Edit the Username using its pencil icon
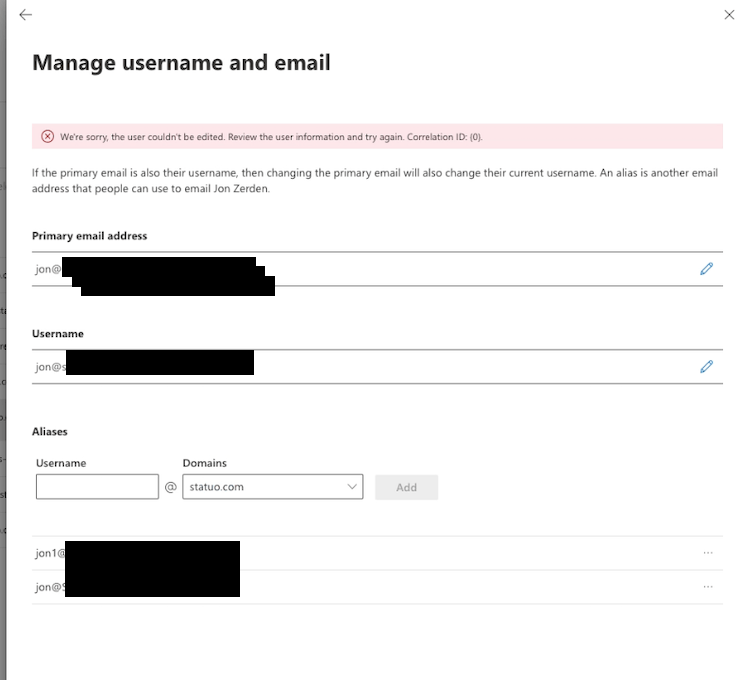The height and width of the screenshot is (680, 738). pos(706,367)
